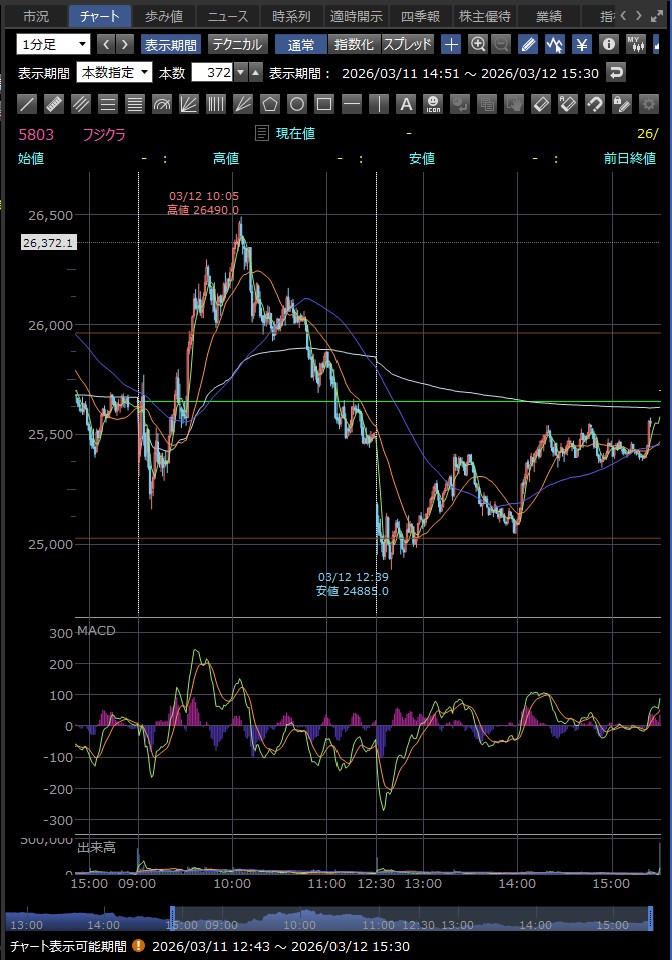This screenshot has height=960, width=672.
Task: Open the 1分足 timeframe dropdown
Action: coord(54,44)
